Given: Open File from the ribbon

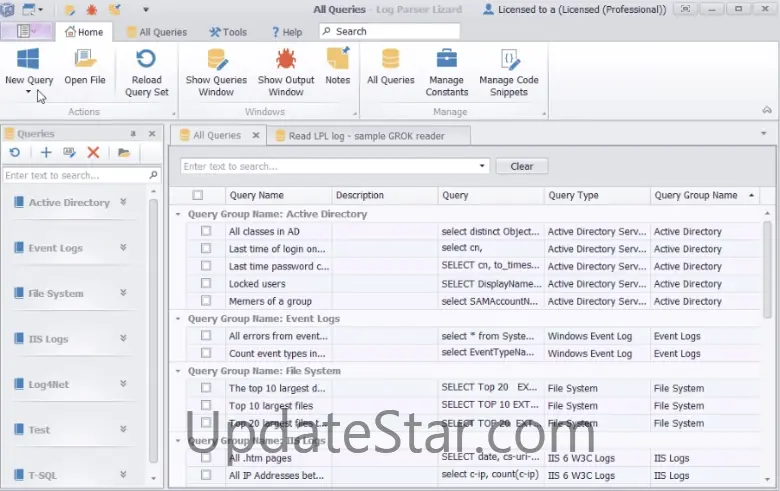Looking at the screenshot, I should click(85, 62).
